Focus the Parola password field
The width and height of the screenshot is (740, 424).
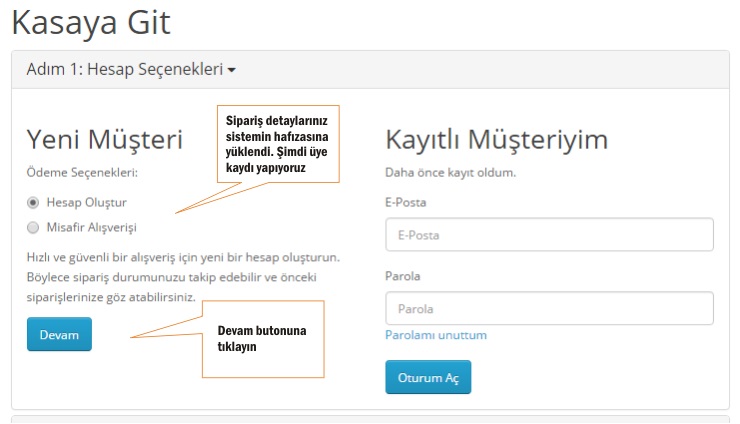pos(548,309)
